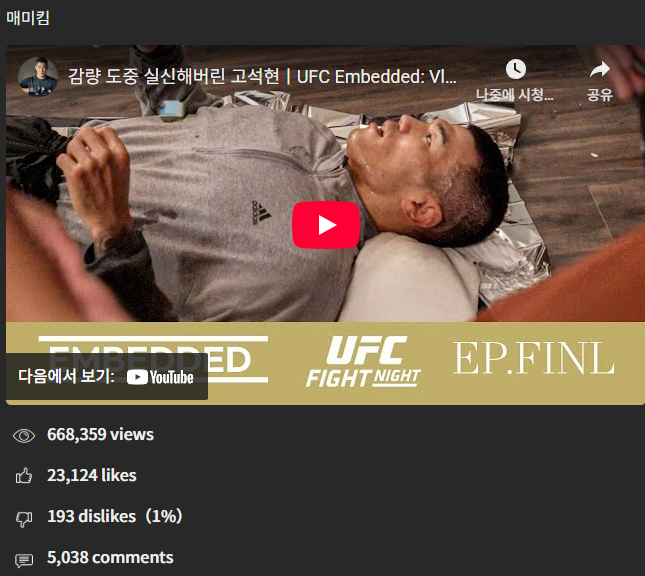Click the thumbs-up likes icon
Viewport: 645px width, 576px height.
coord(24,476)
